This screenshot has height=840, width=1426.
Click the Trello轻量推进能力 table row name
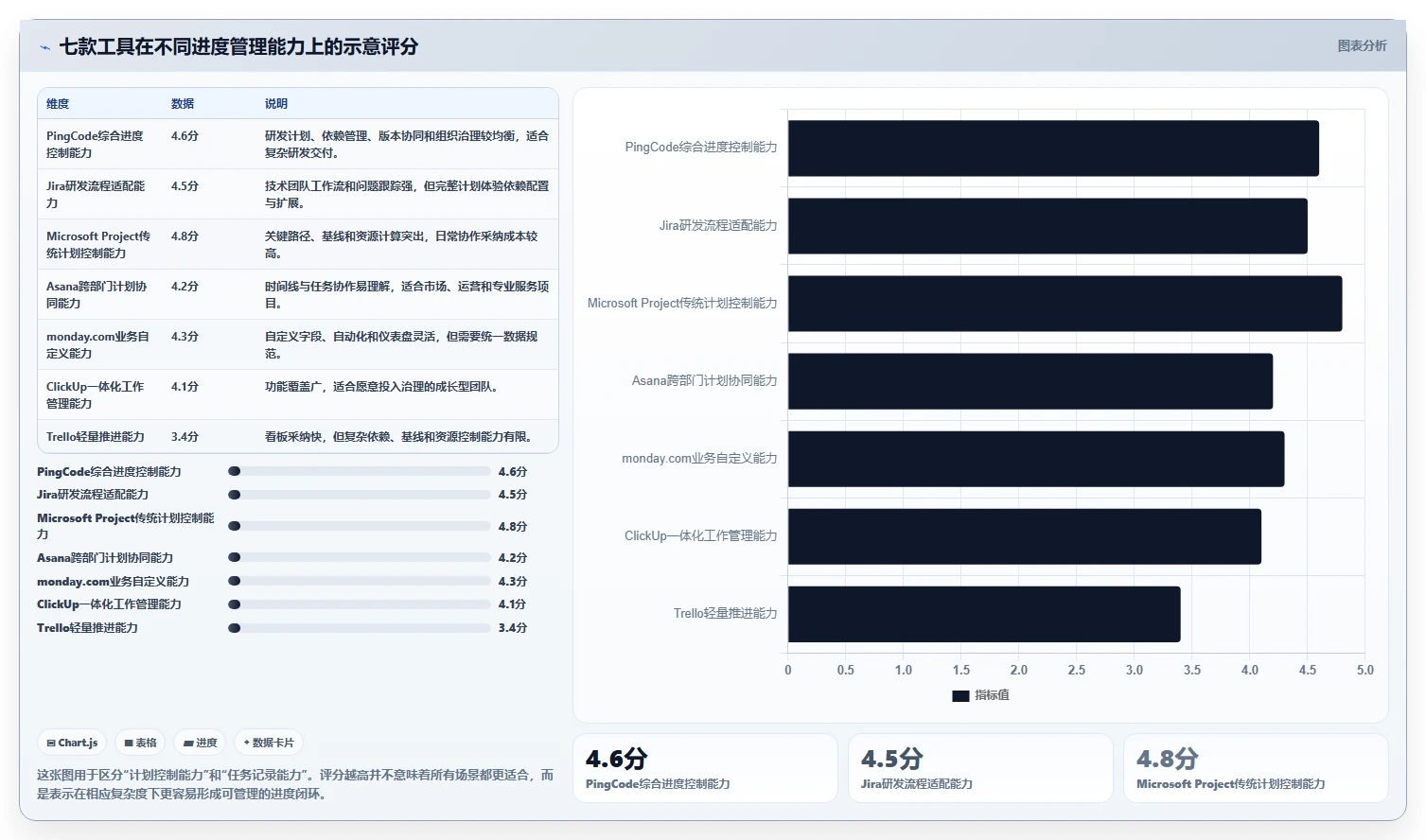pos(96,437)
